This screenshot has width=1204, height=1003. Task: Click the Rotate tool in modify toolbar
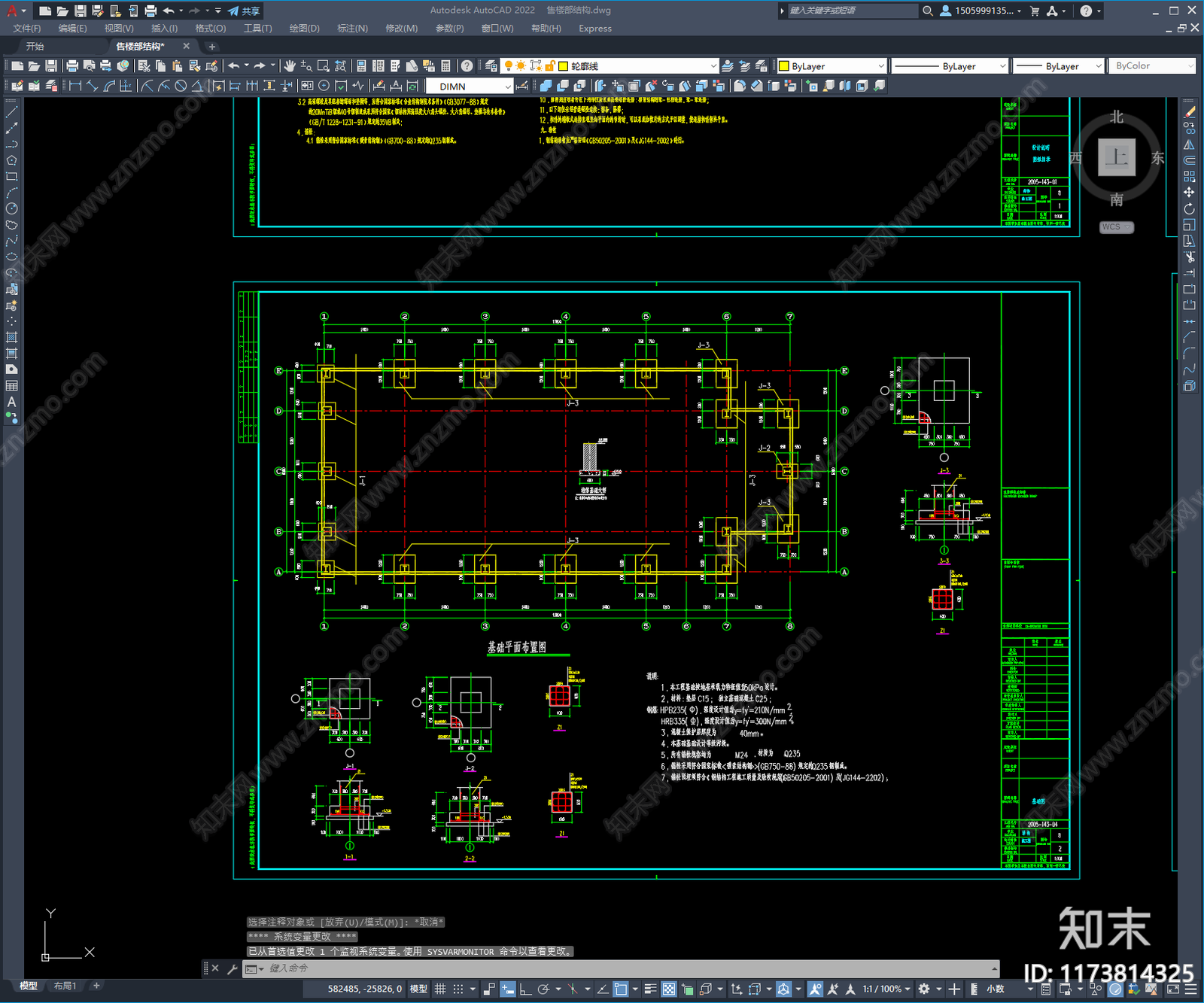(x=1189, y=208)
